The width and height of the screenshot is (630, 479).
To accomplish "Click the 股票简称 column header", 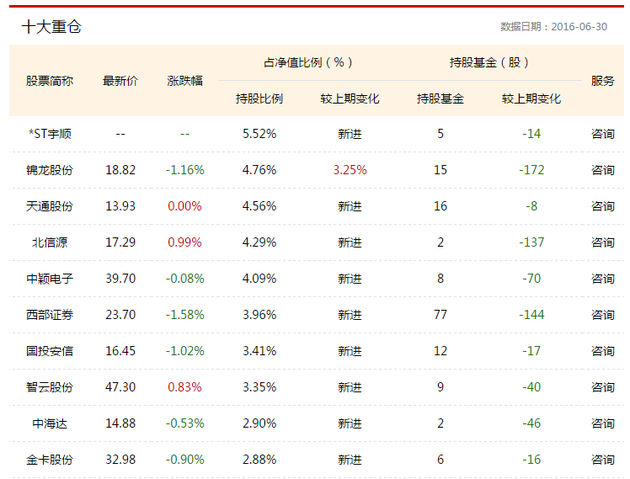I will [50, 81].
